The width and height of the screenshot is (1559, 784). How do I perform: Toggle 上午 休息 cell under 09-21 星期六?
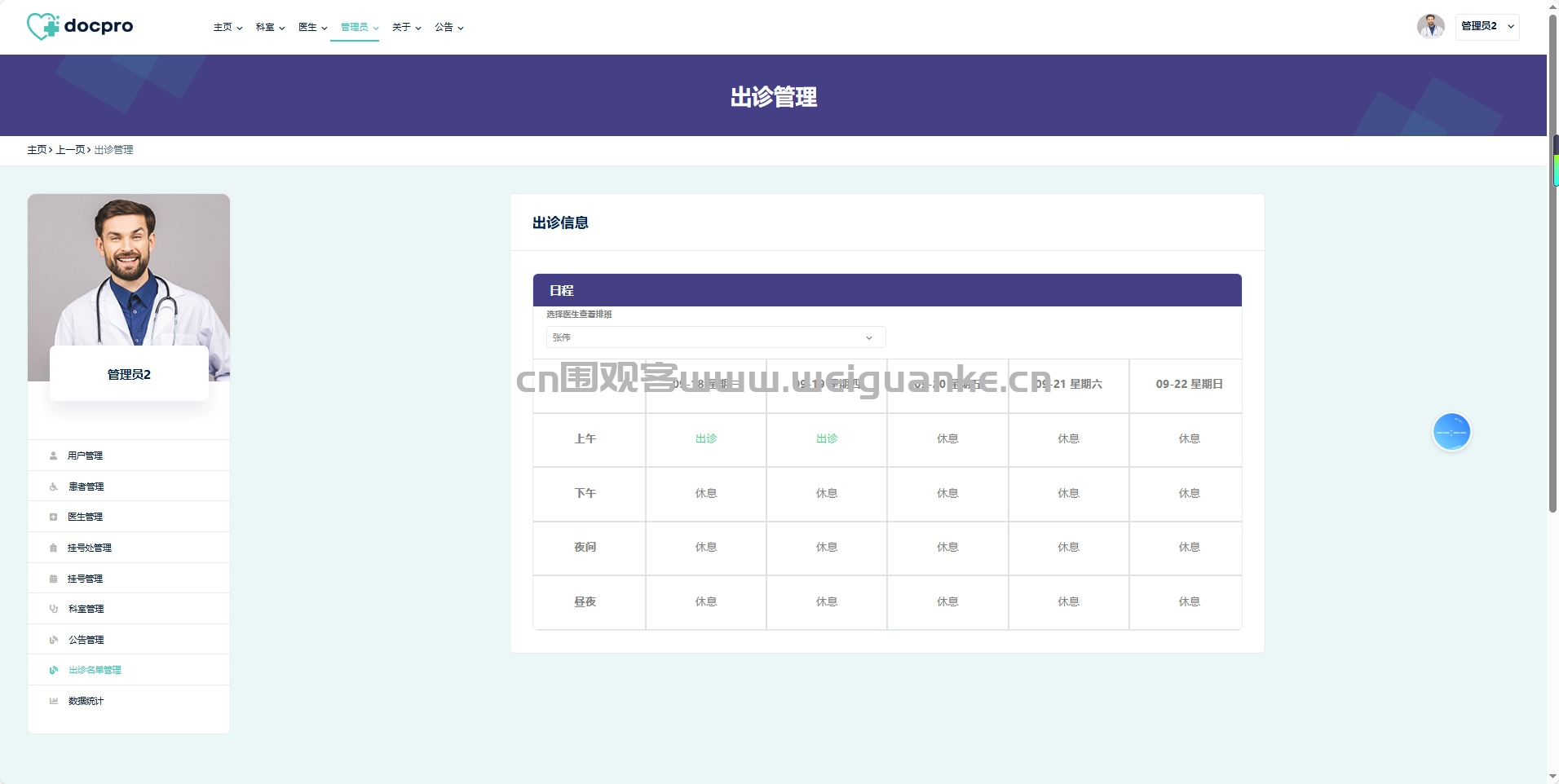(x=1068, y=439)
